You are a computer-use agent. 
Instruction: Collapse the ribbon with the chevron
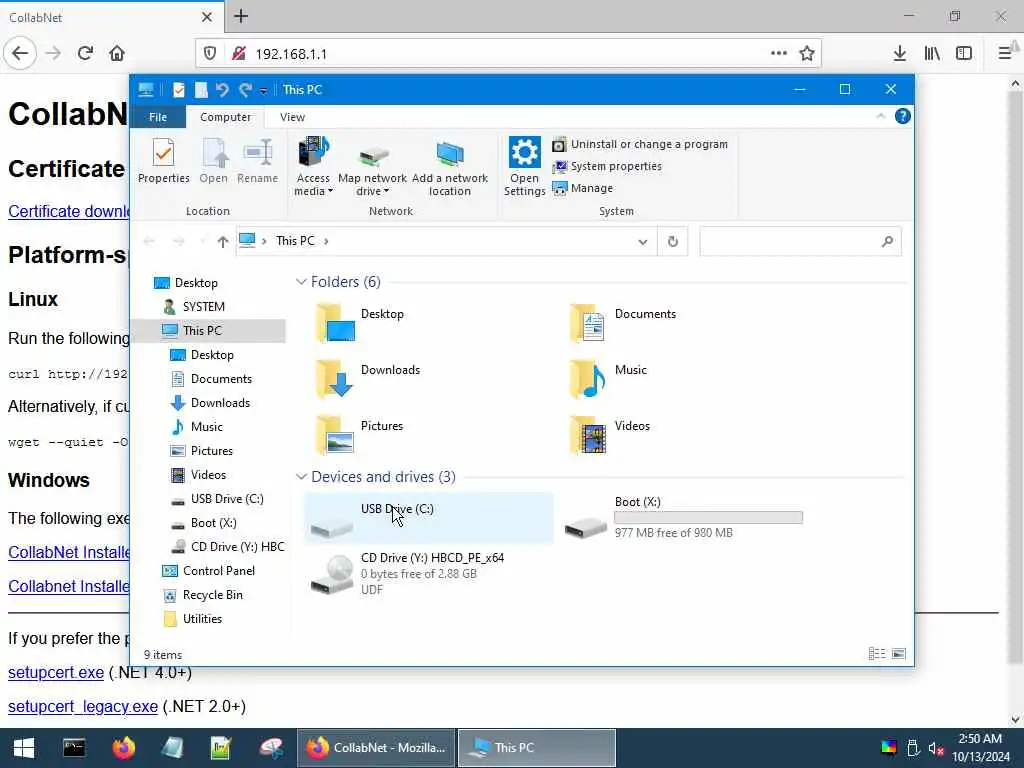(880, 116)
